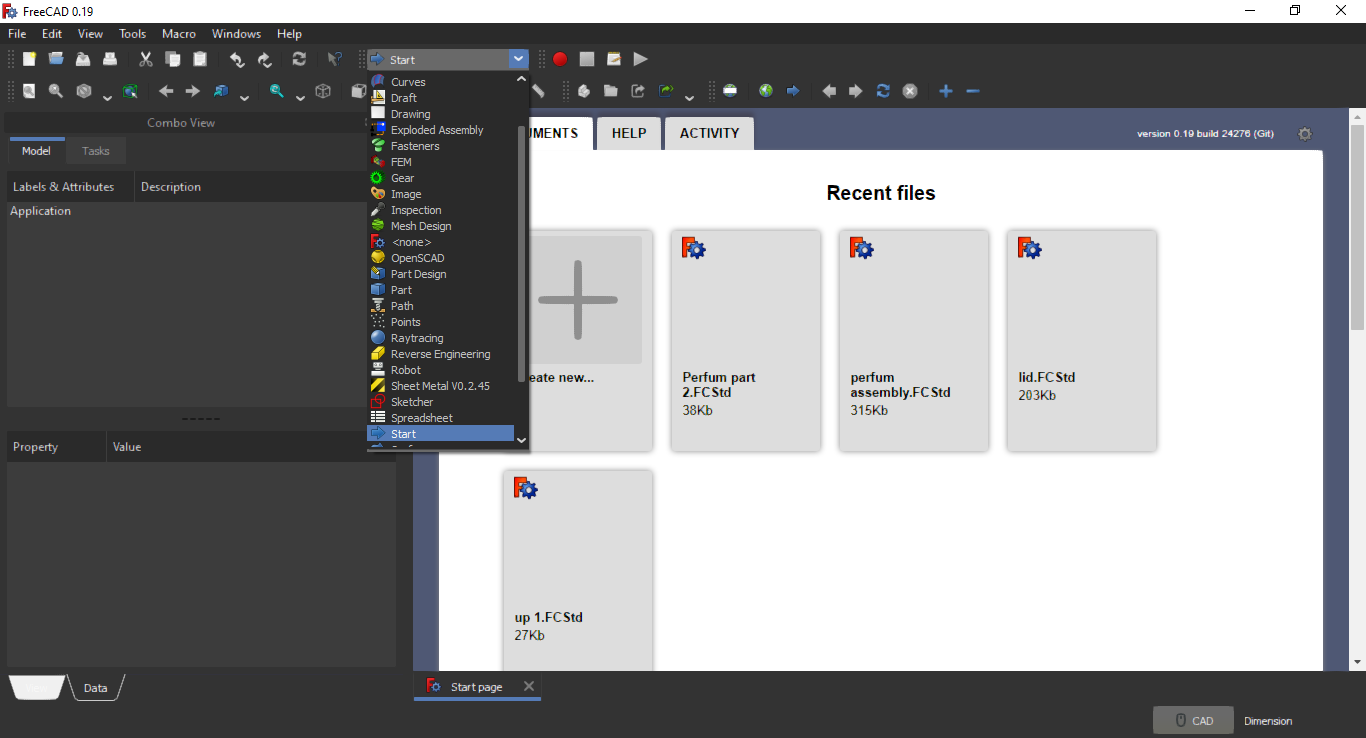Click the Refresh recompute icon

(299, 59)
